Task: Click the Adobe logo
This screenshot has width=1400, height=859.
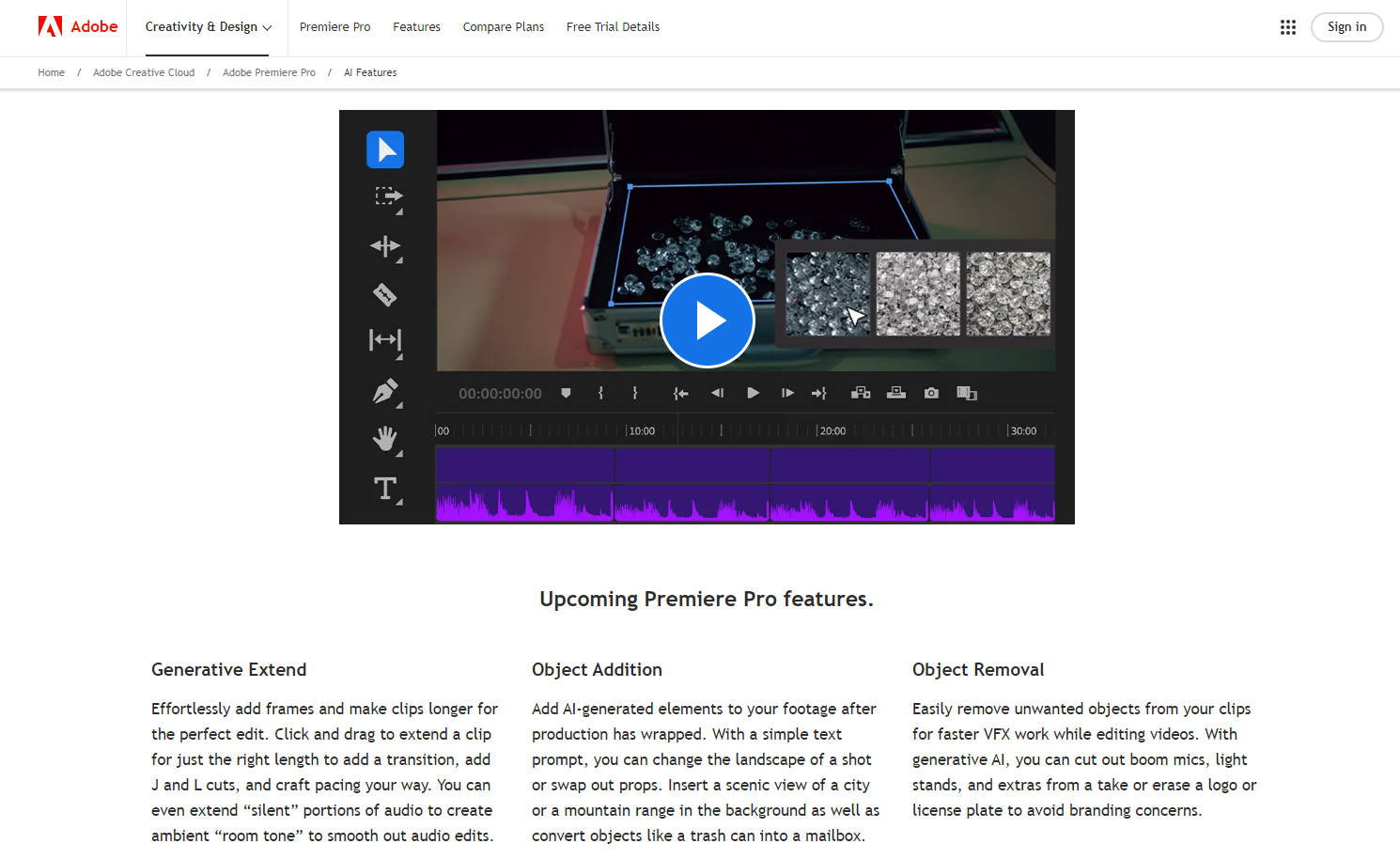Action: (x=78, y=26)
